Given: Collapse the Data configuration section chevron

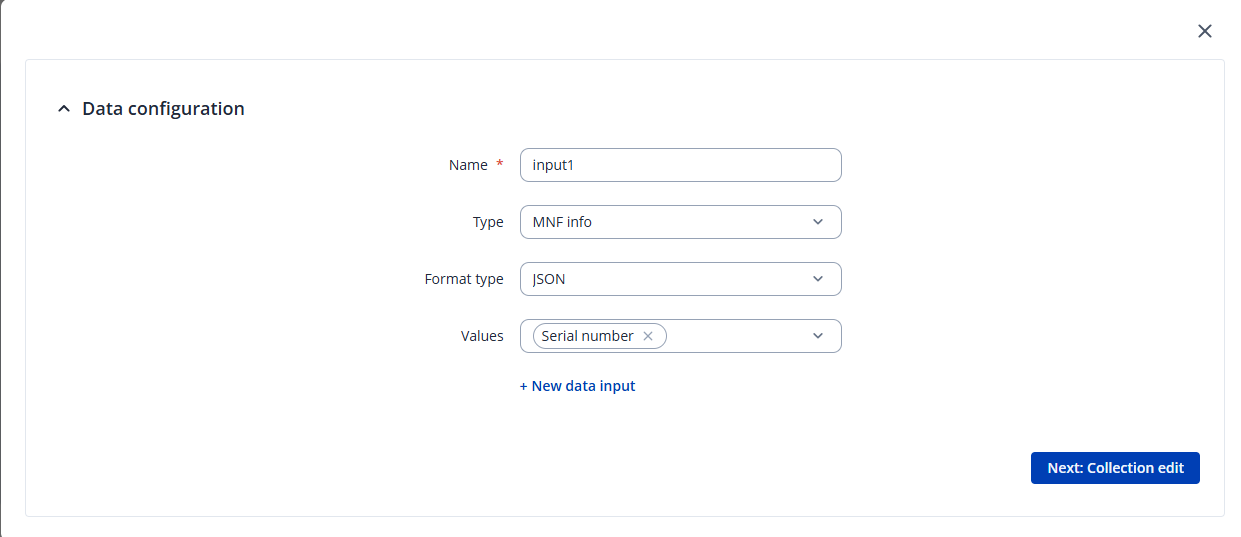Looking at the screenshot, I should pos(64,109).
